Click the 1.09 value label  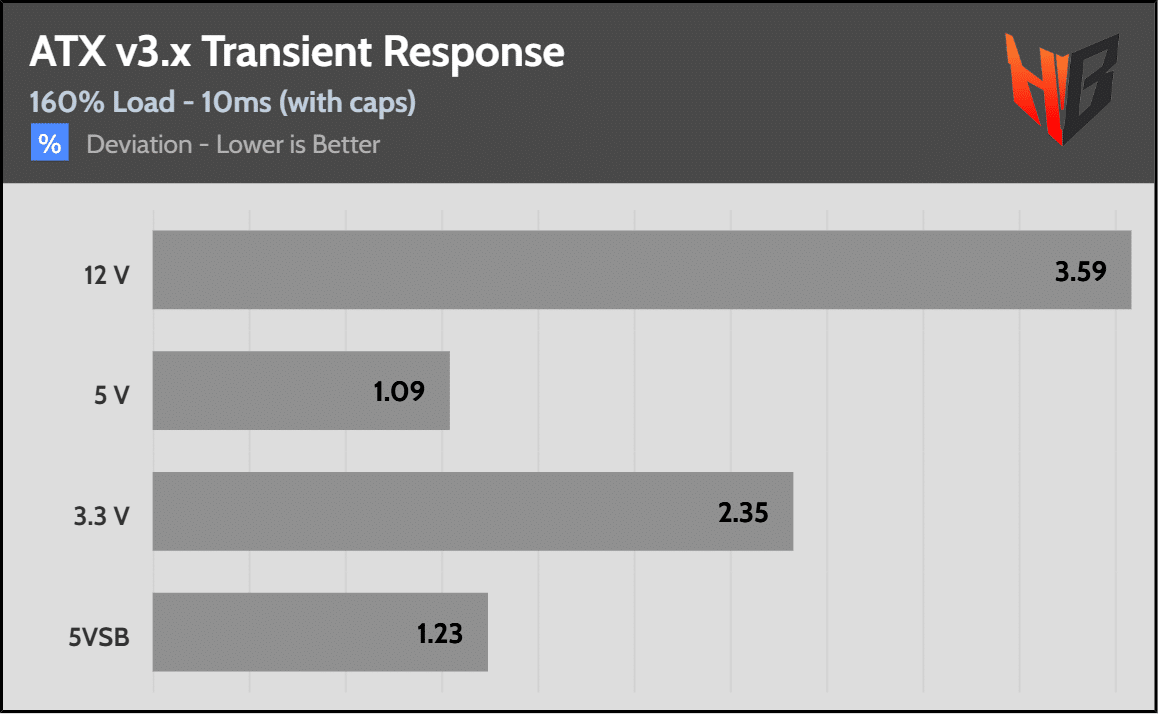pyautogui.click(x=399, y=391)
